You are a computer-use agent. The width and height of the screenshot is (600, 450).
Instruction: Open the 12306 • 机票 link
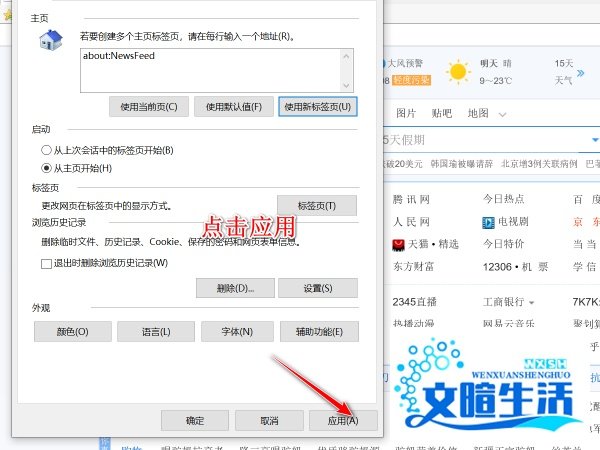[x=515, y=266]
